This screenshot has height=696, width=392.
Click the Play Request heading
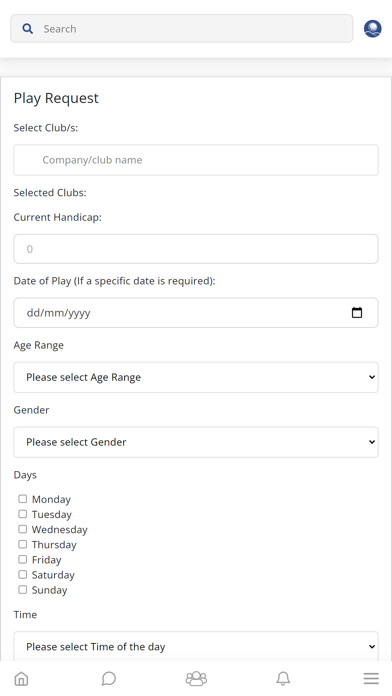[56, 98]
